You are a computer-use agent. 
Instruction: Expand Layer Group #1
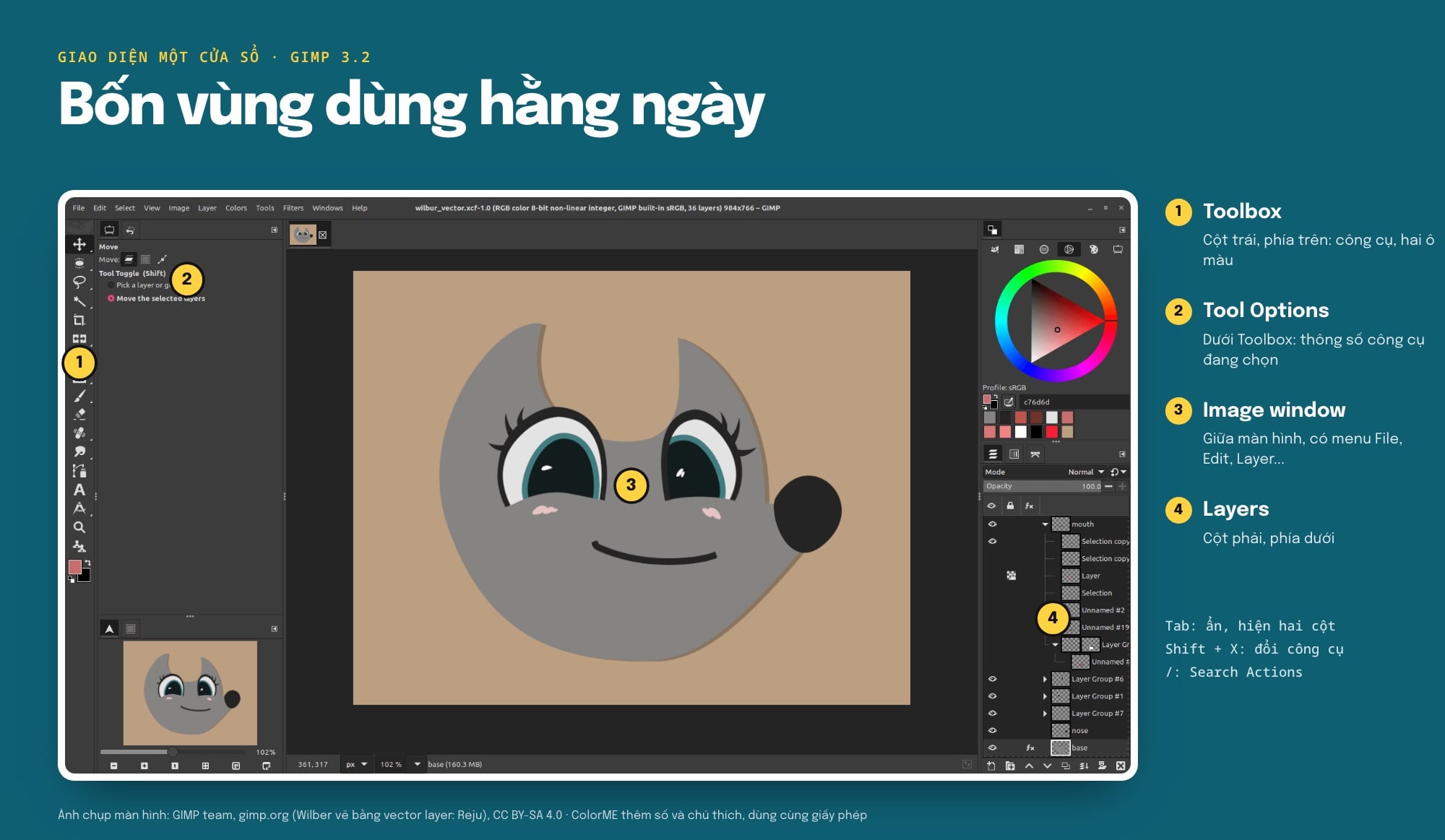tap(1045, 696)
